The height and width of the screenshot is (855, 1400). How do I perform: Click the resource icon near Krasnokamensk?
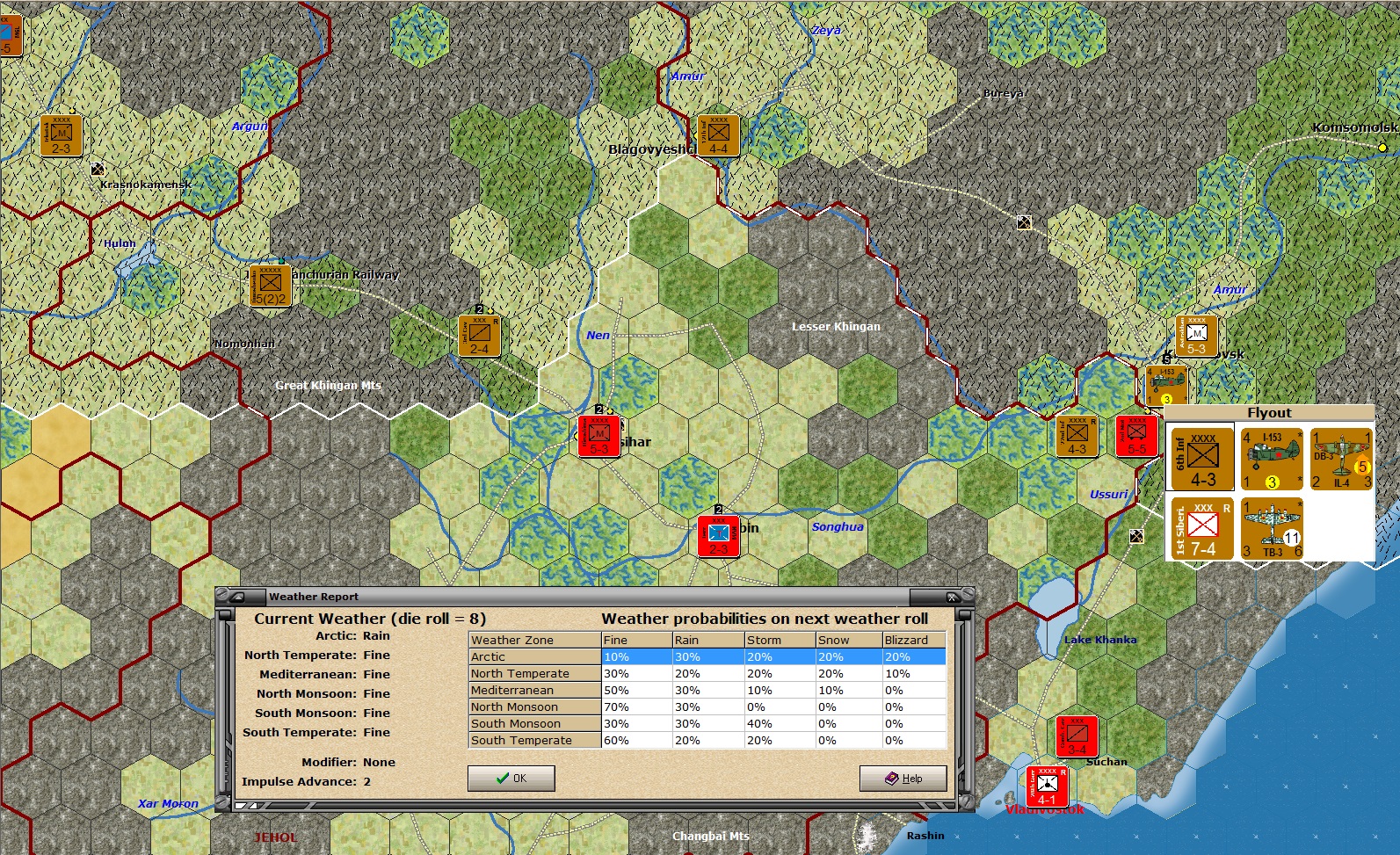tap(98, 169)
